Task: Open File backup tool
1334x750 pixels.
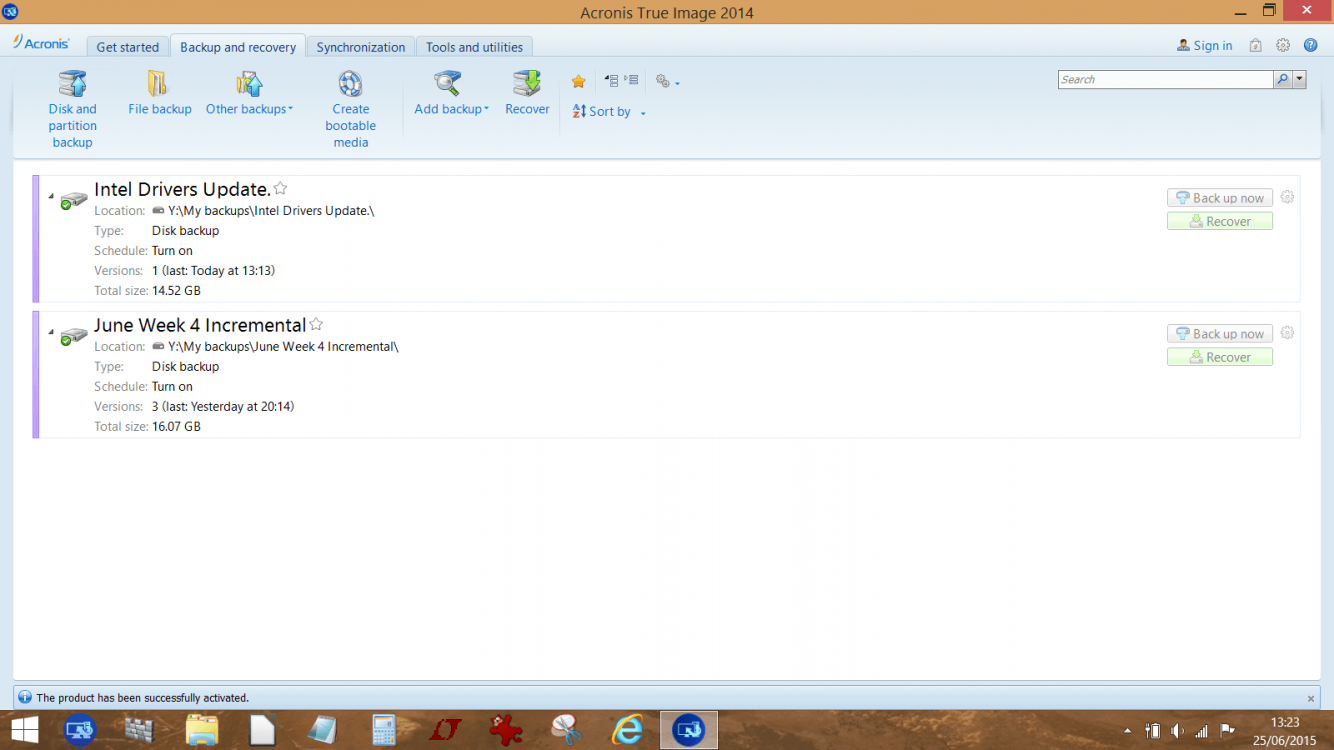Action: click(159, 84)
